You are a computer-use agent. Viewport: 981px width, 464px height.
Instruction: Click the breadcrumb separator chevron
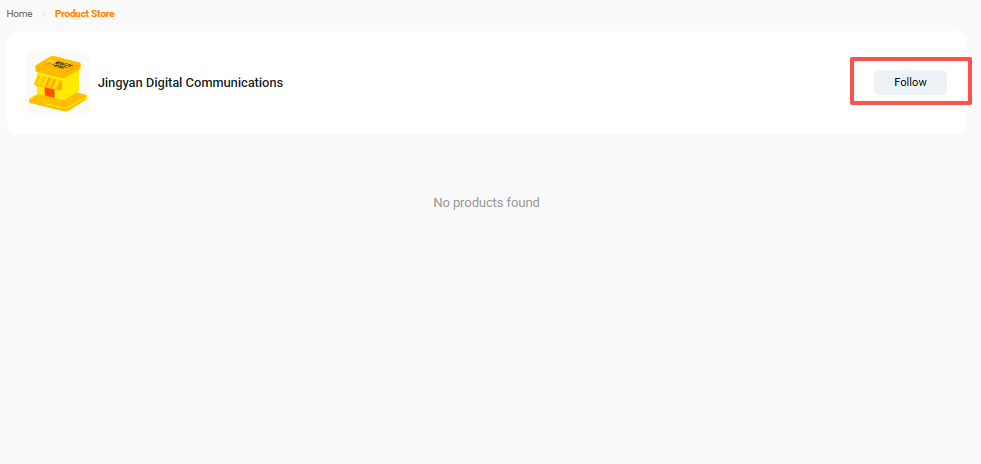coord(44,14)
